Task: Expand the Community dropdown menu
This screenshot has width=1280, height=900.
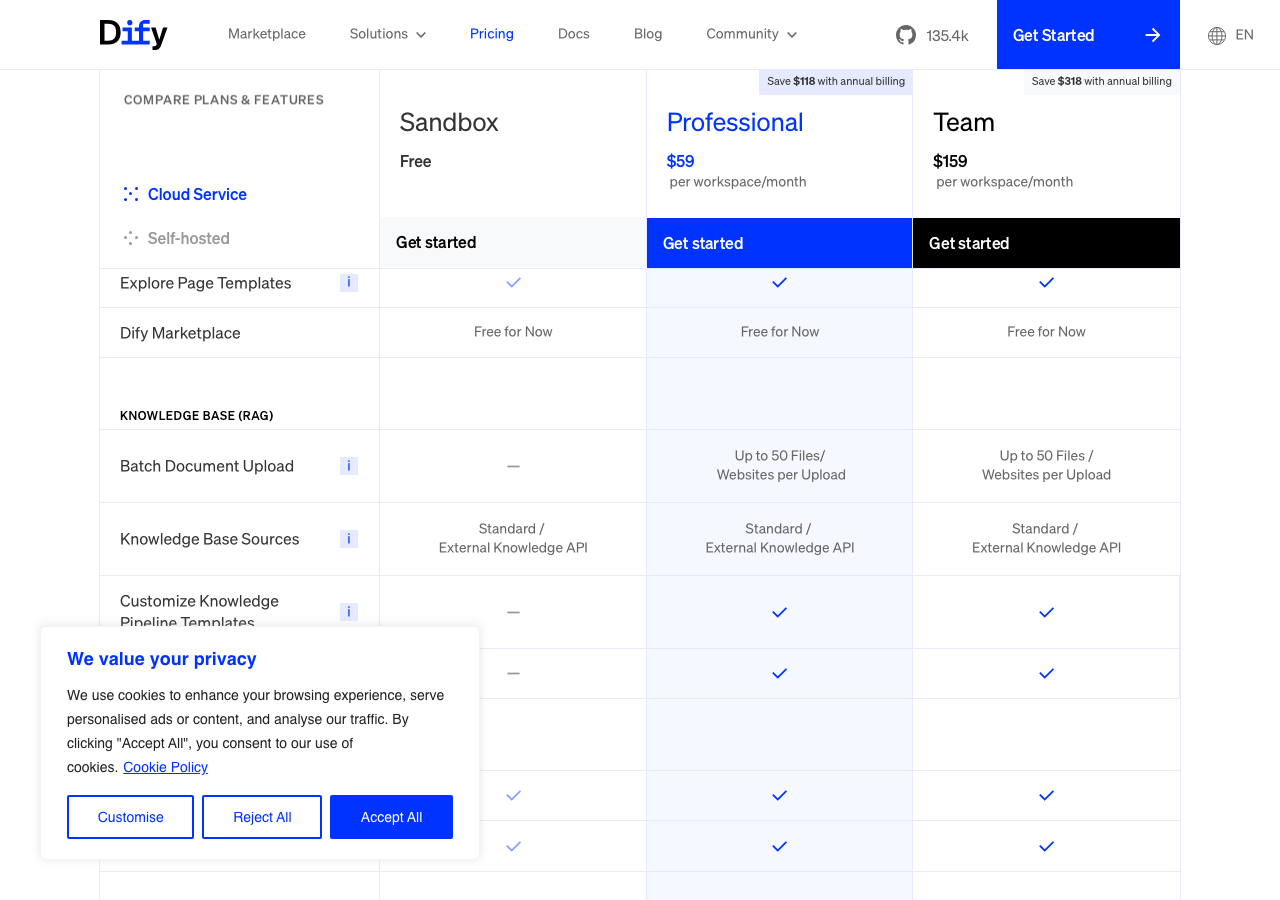Action: [x=751, y=34]
